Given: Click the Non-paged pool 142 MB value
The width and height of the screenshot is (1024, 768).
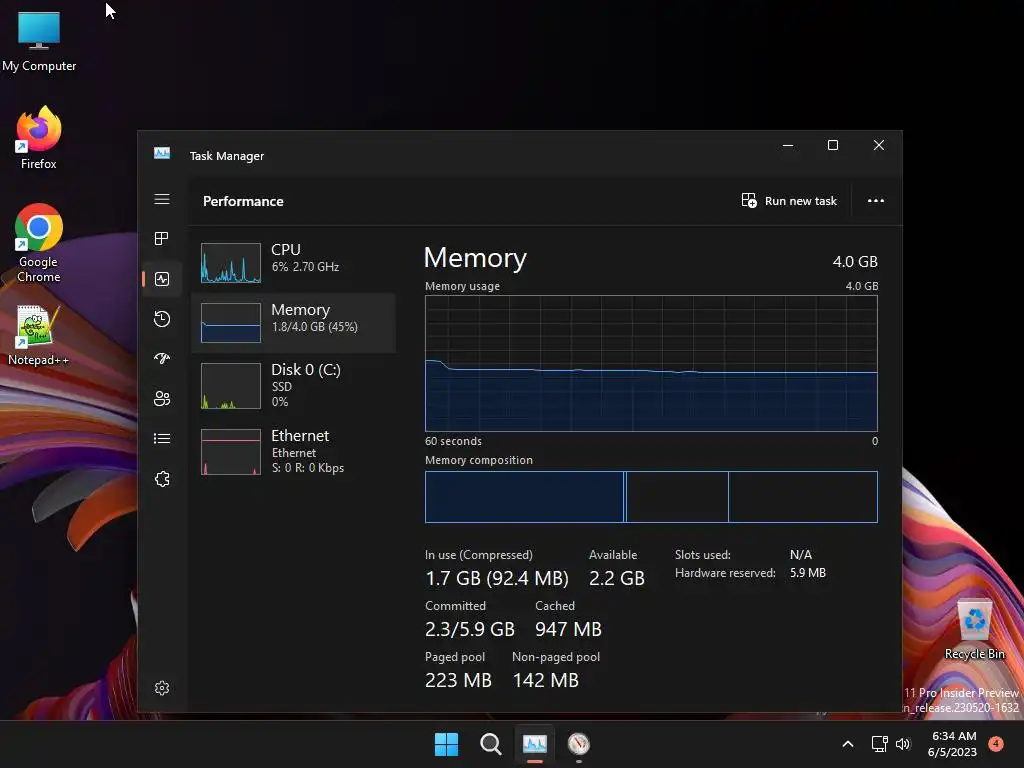Looking at the screenshot, I should (x=545, y=680).
